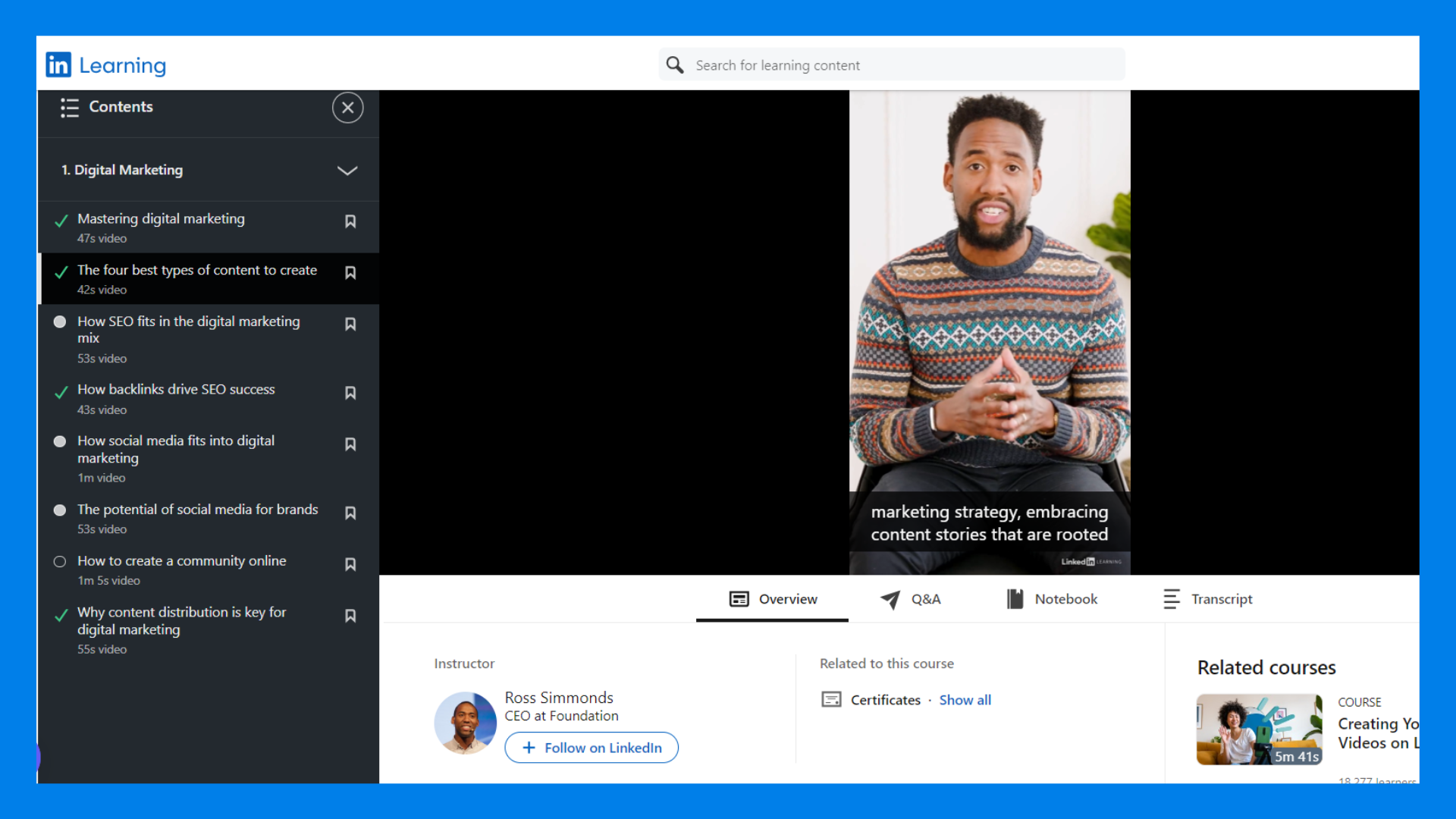Select the Certificates link under 'Related to this course'
1456x819 pixels.
click(884, 699)
